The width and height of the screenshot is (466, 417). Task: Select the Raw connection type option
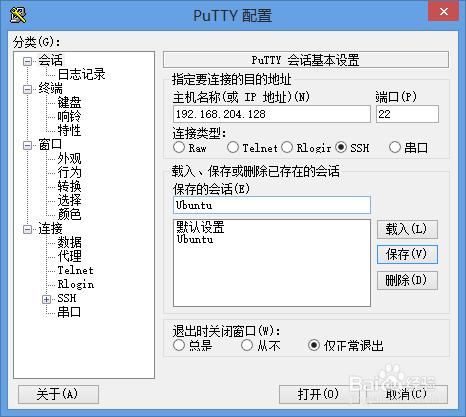179,147
